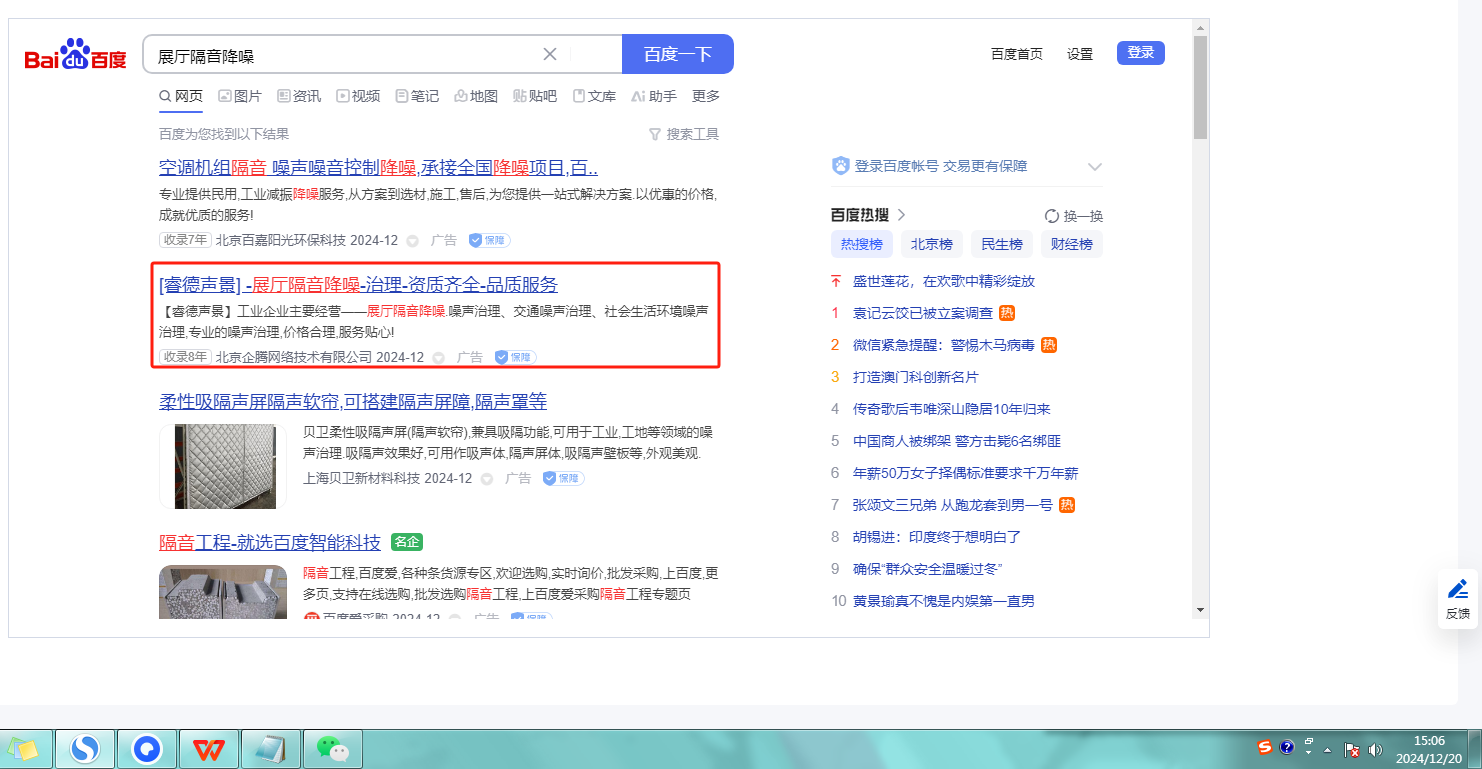Open WeChat from the taskbar
Image resolution: width=1482 pixels, height=769 pixels.
click(x=332, y=748)
